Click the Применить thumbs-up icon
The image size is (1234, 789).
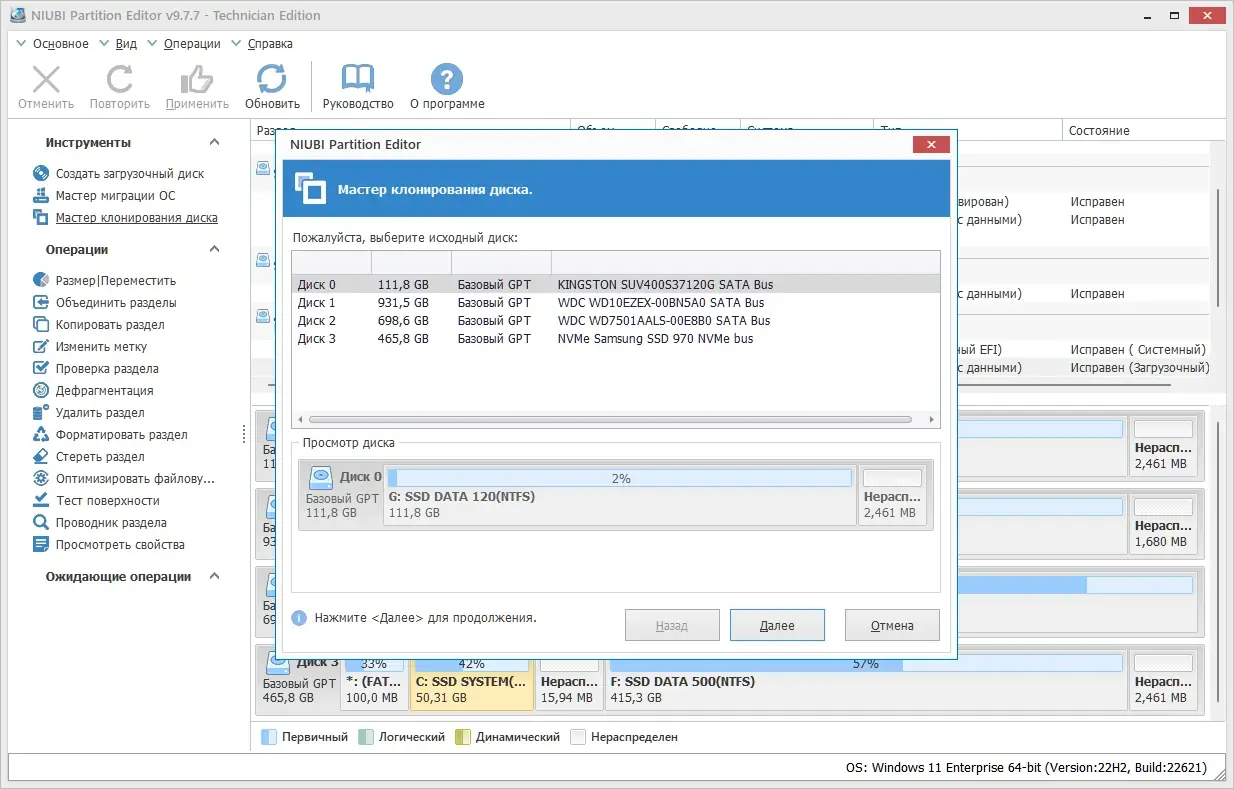[x=197, y=79]
